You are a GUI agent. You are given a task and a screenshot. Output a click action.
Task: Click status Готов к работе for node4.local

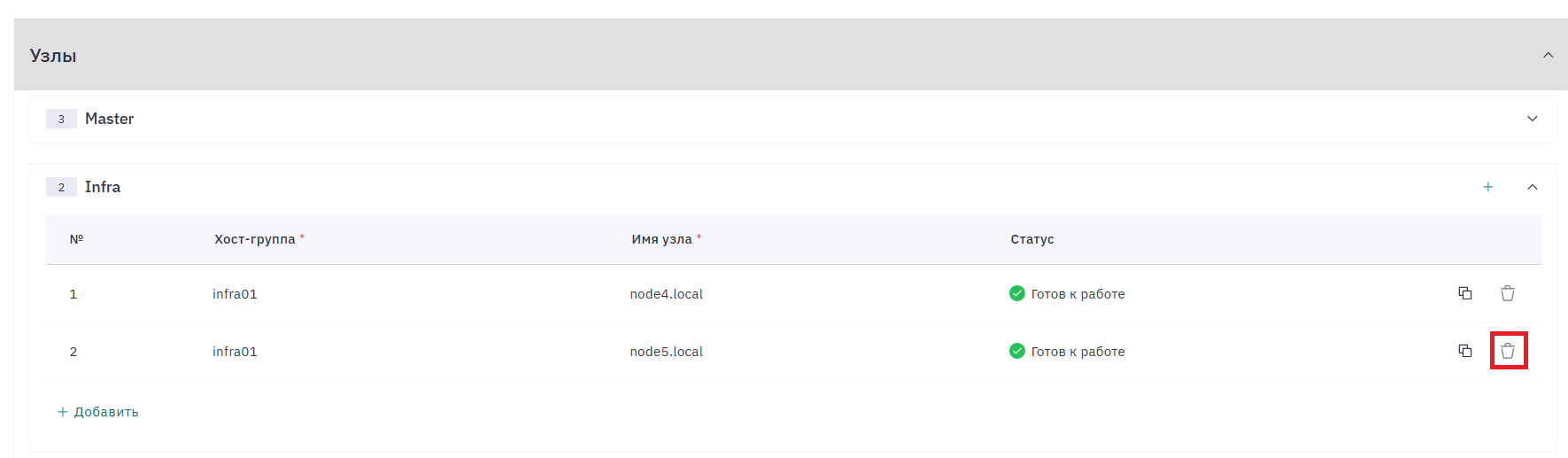coord(1078,294)
